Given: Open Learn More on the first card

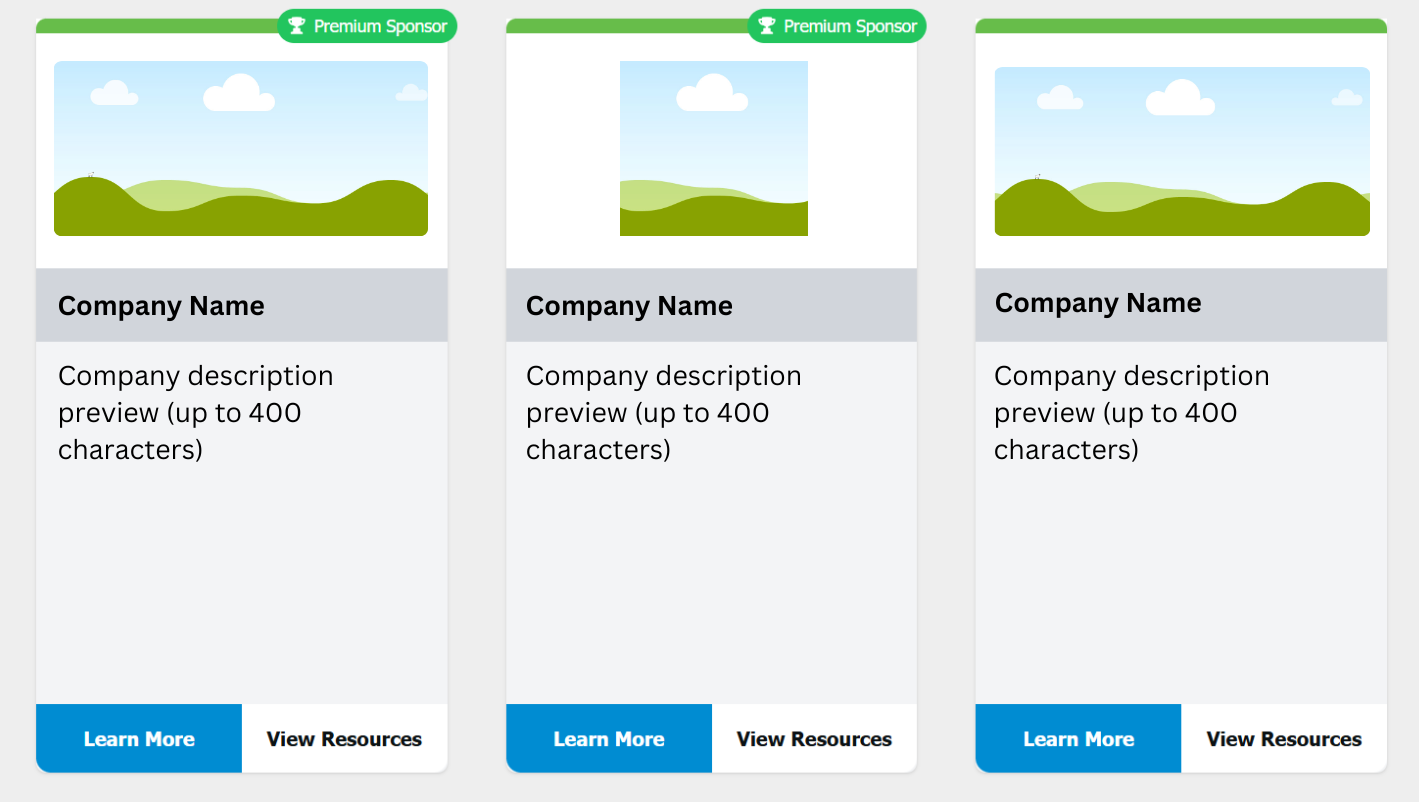Looking at the screenshot, I should 139,739.
